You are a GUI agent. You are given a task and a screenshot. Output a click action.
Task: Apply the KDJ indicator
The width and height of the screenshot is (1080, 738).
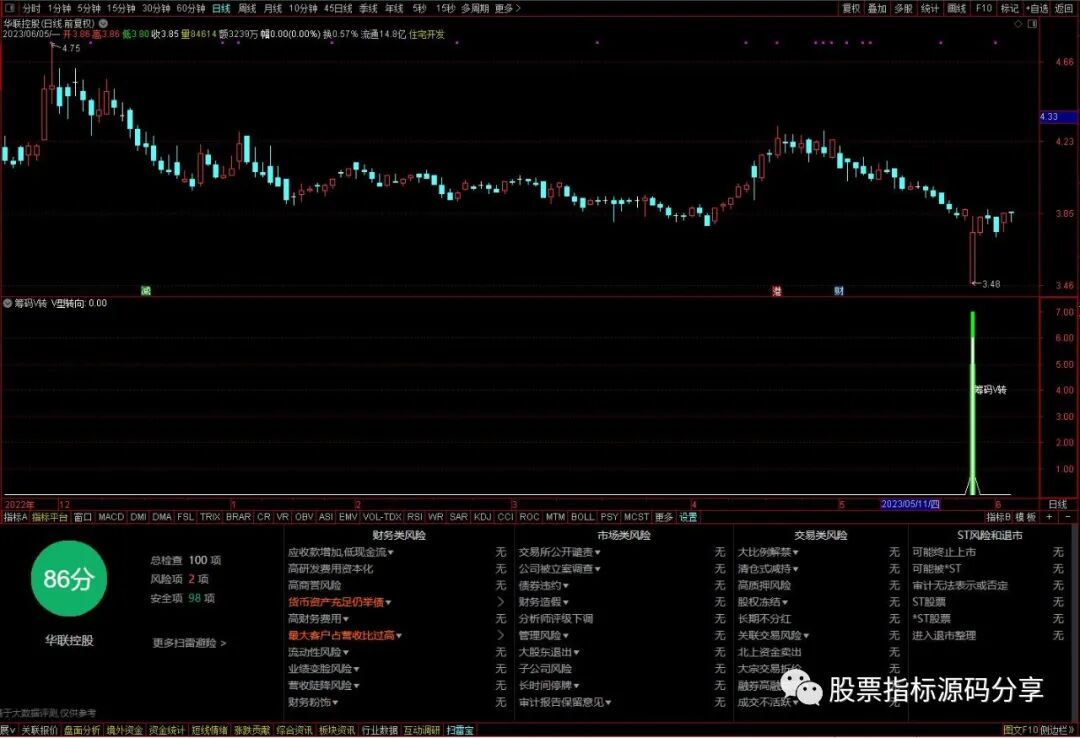pos(483,517)
